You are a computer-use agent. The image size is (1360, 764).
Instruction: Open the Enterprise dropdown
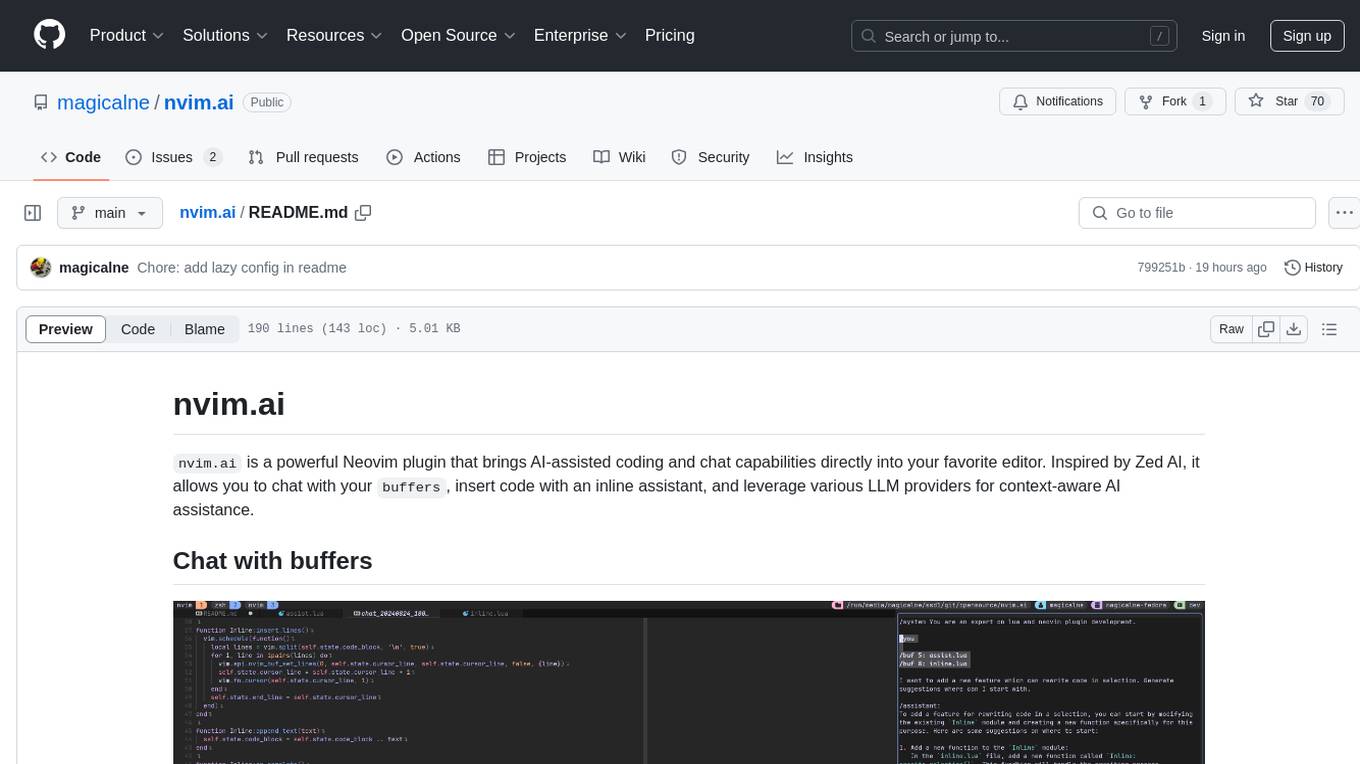tap(580, 35)
